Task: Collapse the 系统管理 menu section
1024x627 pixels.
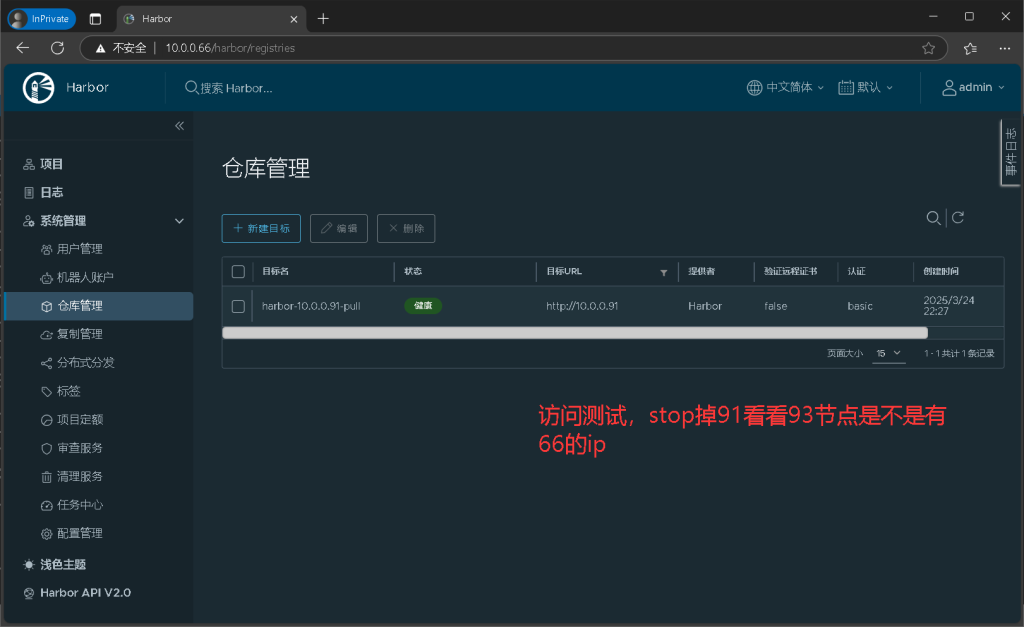Action: [179, 221]
